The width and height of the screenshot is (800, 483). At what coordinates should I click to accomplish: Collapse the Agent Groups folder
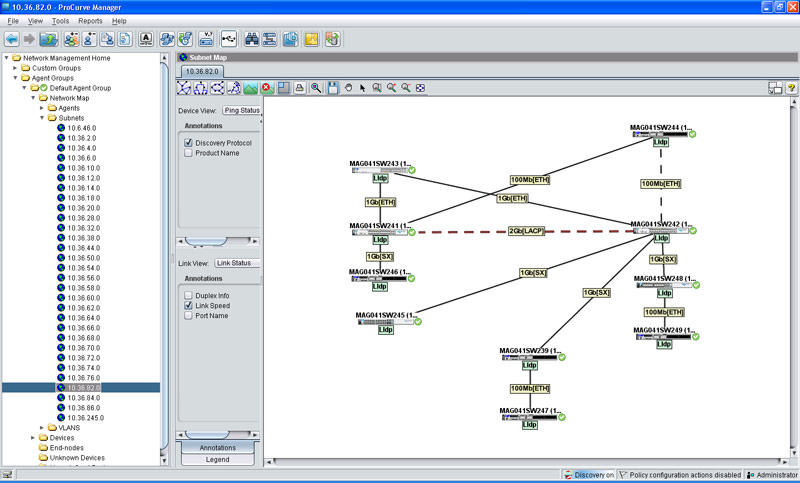pyautogui.click(x=15, y=78)
